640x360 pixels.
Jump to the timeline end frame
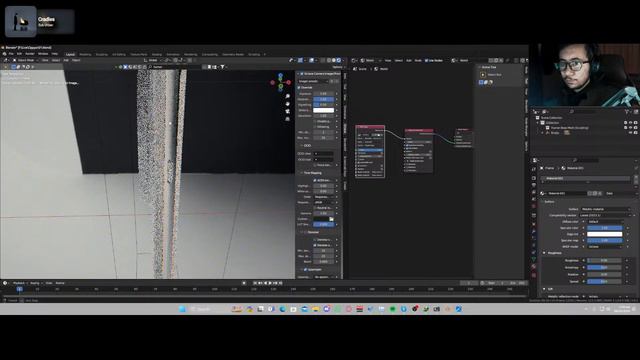pos(280,283)
